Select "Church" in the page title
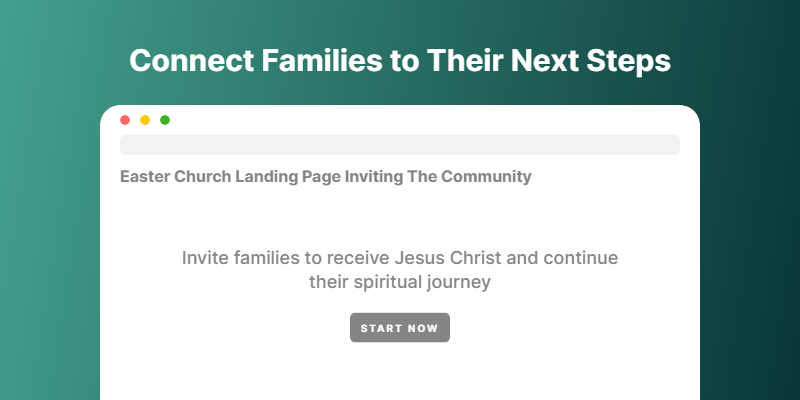The width and height of the screenshot is (800, 400). click(202, 177)
